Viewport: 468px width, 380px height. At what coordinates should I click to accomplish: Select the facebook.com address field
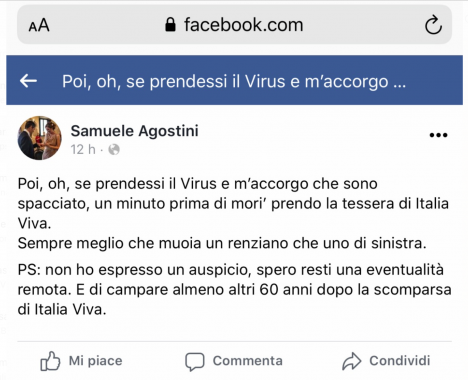234,25
